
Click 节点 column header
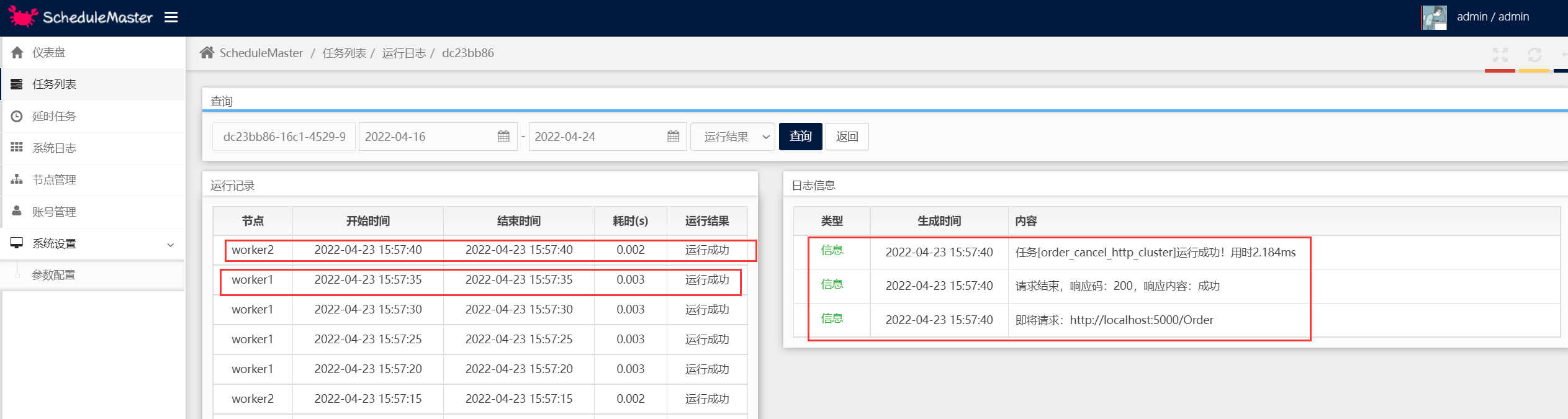[253, 221]
